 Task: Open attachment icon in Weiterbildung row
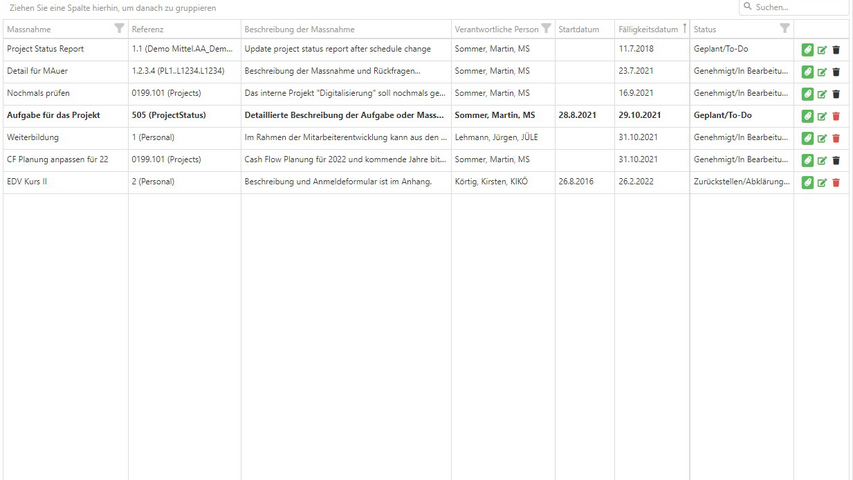click(808, 138)
